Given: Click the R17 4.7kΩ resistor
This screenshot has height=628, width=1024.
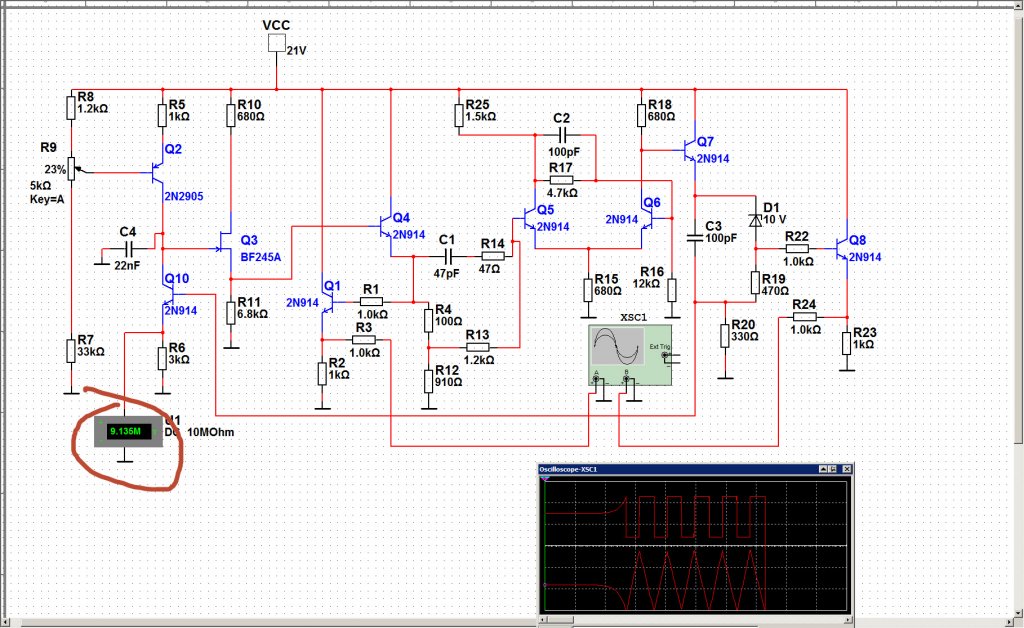Looking at the screenshot, I should (x=561, y=180).
